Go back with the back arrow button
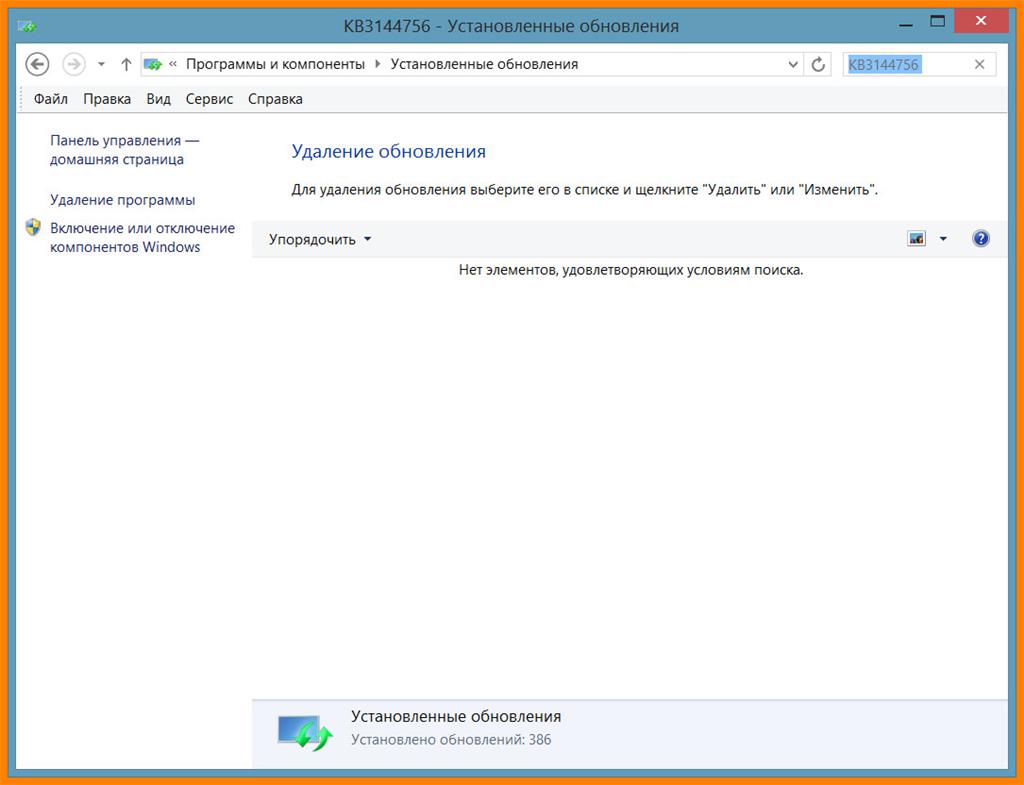The image size is (1024, 785). (37, 64)
